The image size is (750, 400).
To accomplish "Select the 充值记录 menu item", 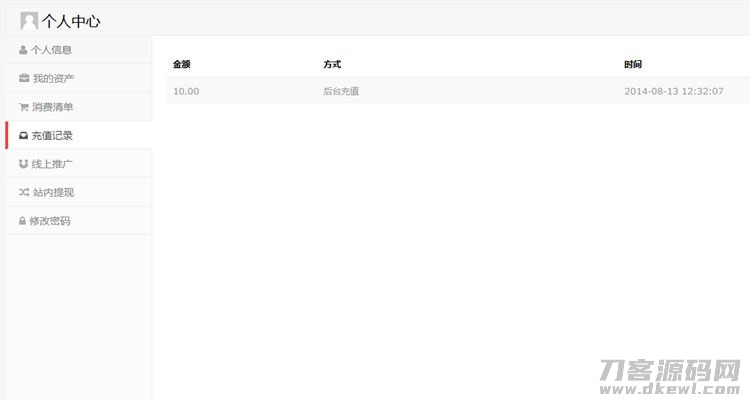I will pos(79,135).
